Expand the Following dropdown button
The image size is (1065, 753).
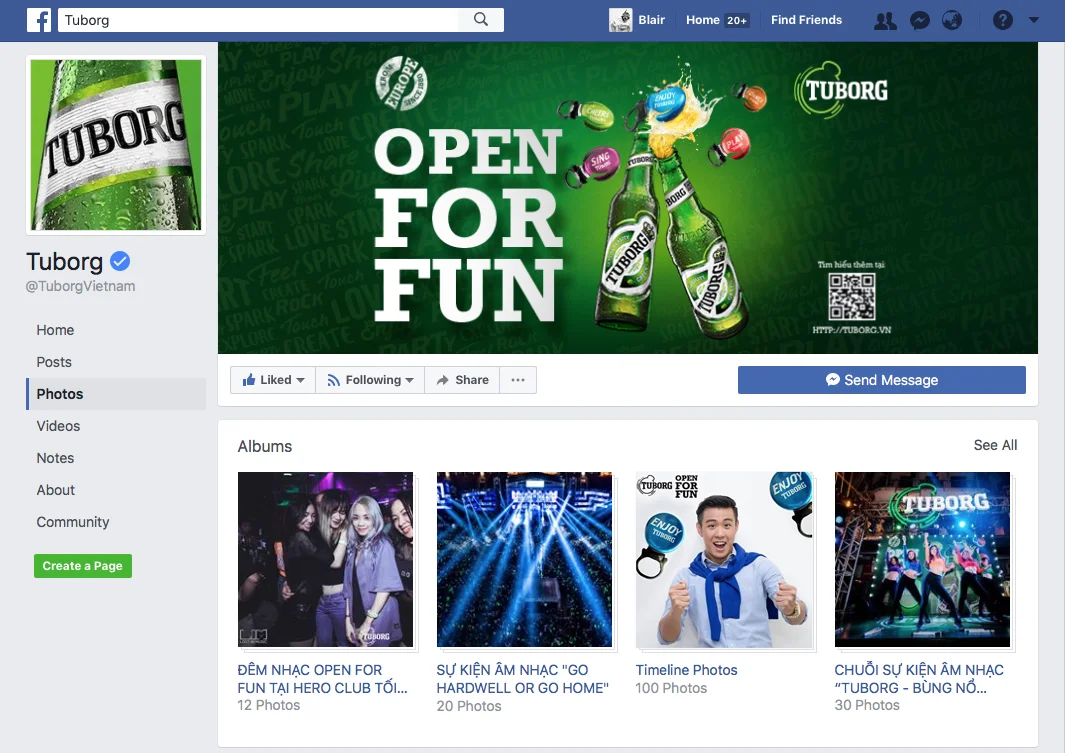click(370, 380)
